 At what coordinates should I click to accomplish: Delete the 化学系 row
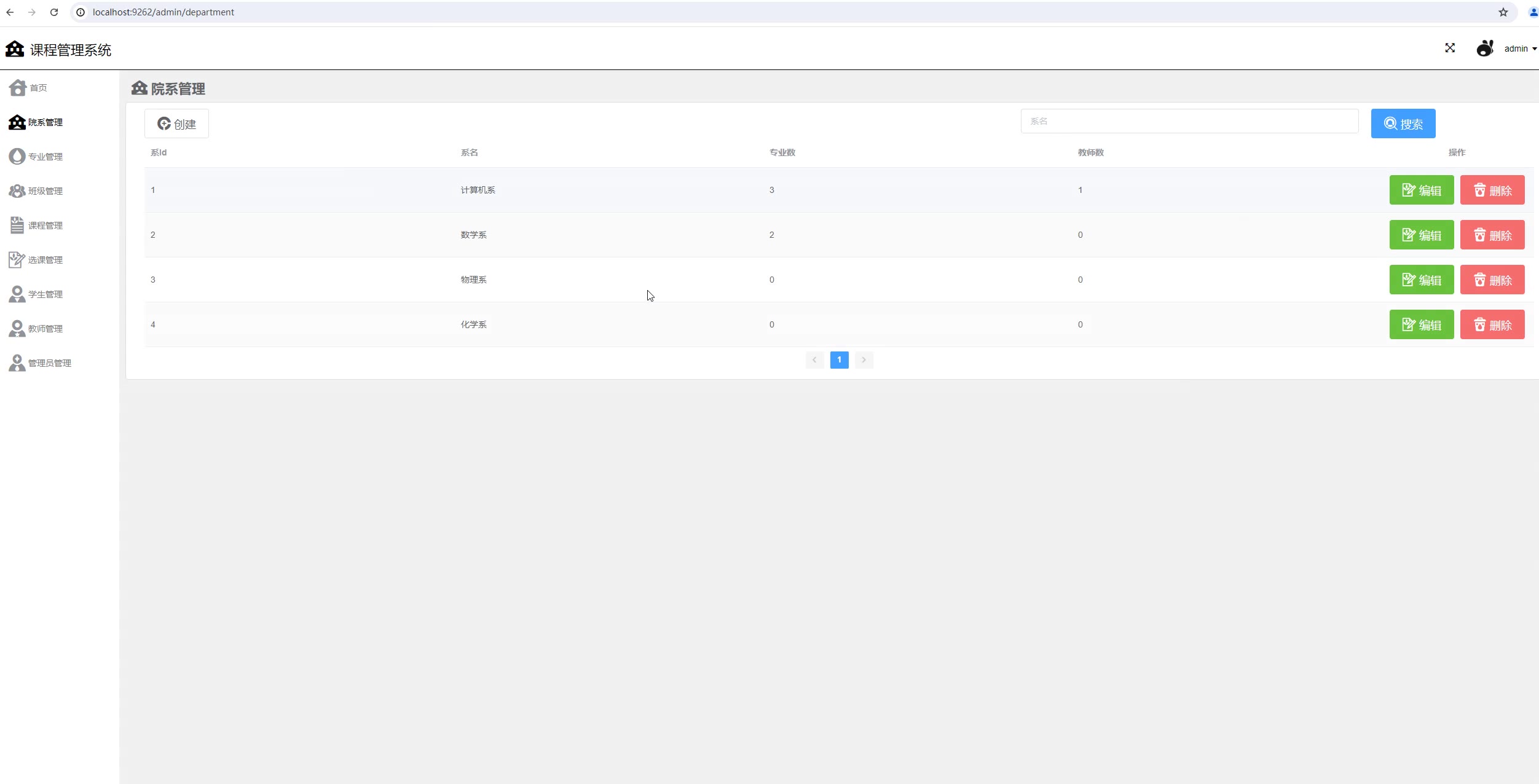1492,324
